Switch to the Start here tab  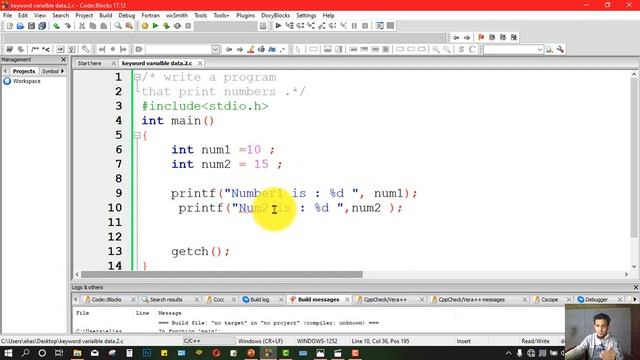click(89, 63)
